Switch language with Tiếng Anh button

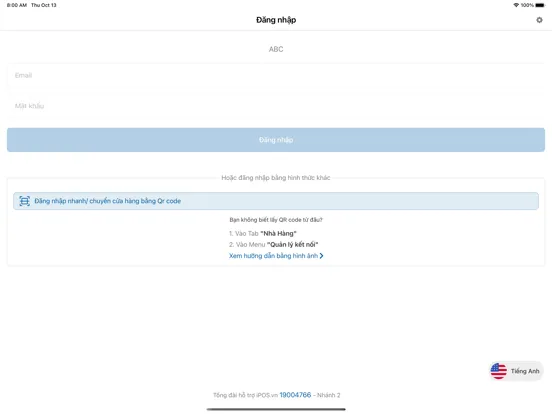click(516, 371)
